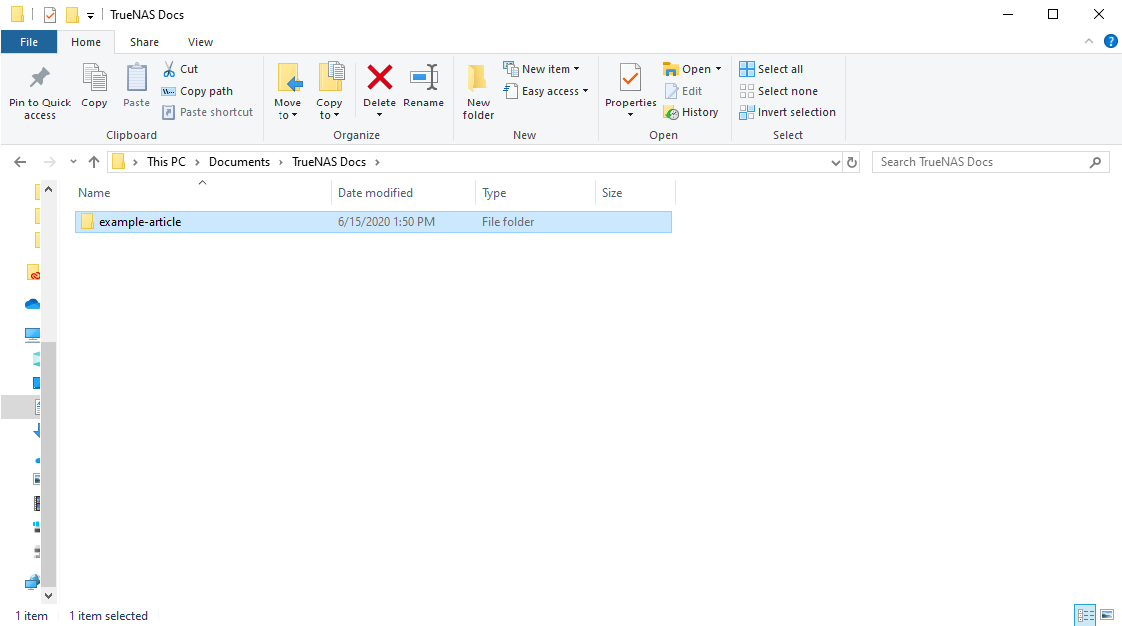
Task: Click the forward navigation arrow
Action: [49, 162]
